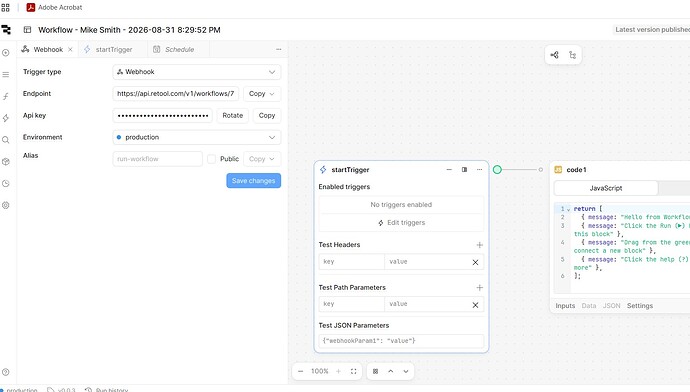
Task: Close the Webhook tab
Action: [70, 49]
